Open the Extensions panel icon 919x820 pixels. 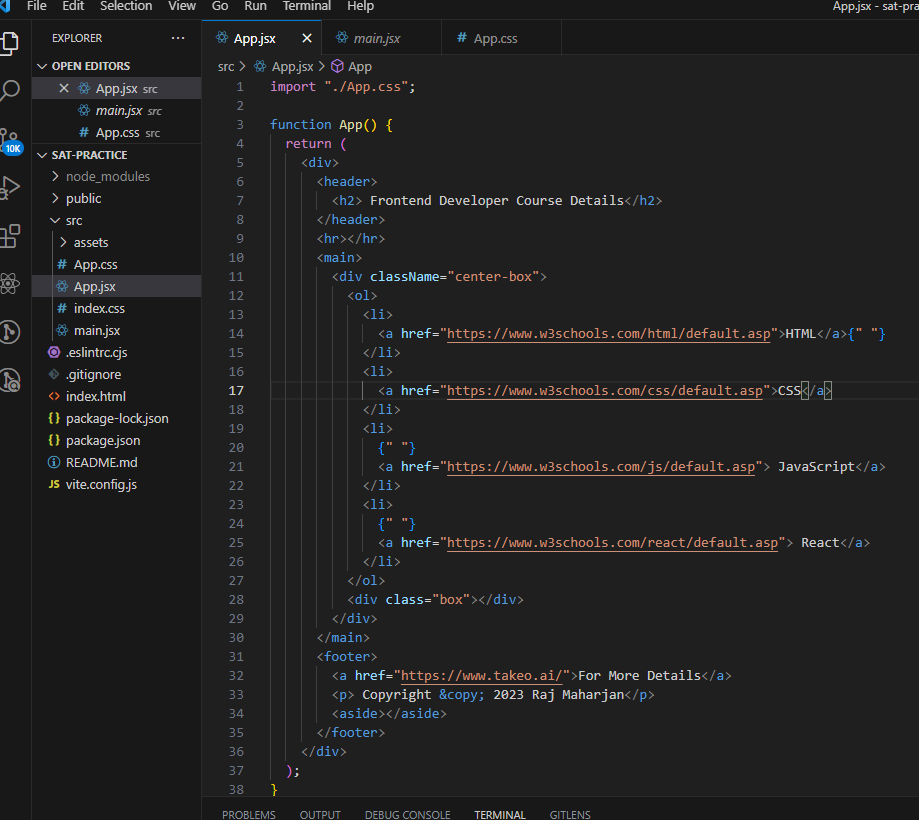coord(12,236)
